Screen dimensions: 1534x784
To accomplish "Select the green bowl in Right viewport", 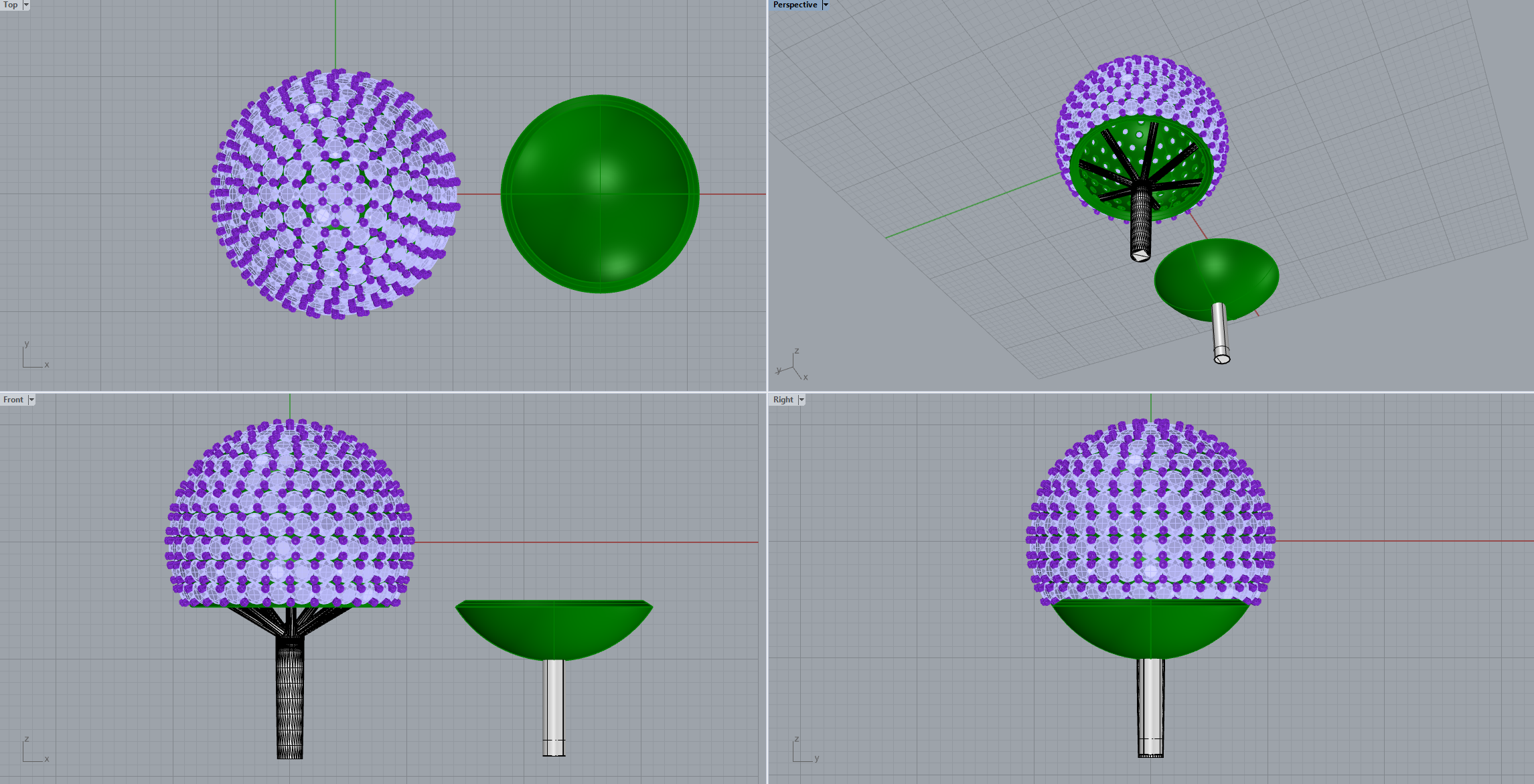I will (x=1150, y=629).
